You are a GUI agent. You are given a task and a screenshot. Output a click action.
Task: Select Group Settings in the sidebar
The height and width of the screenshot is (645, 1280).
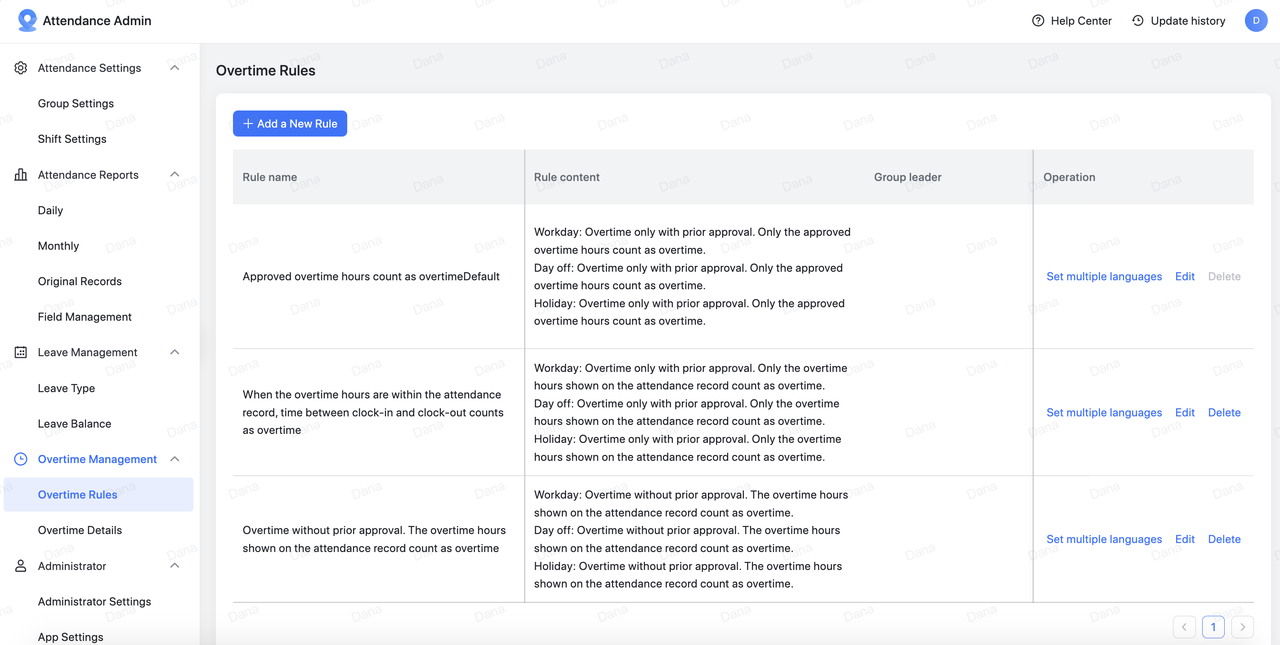[x=76, y=104]
